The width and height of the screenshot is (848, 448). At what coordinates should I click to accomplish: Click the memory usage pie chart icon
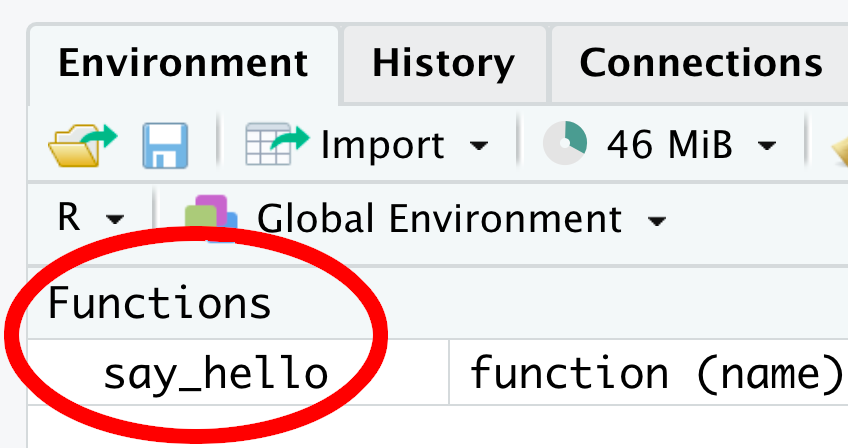(x=565, y=143)
